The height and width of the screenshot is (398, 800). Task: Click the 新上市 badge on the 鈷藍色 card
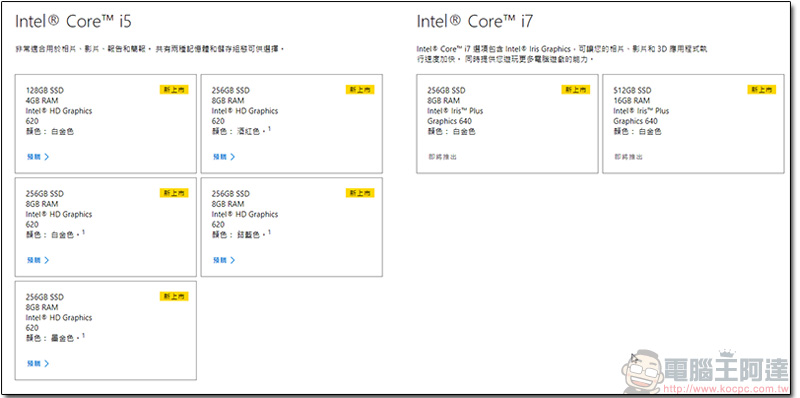(360, 193)
